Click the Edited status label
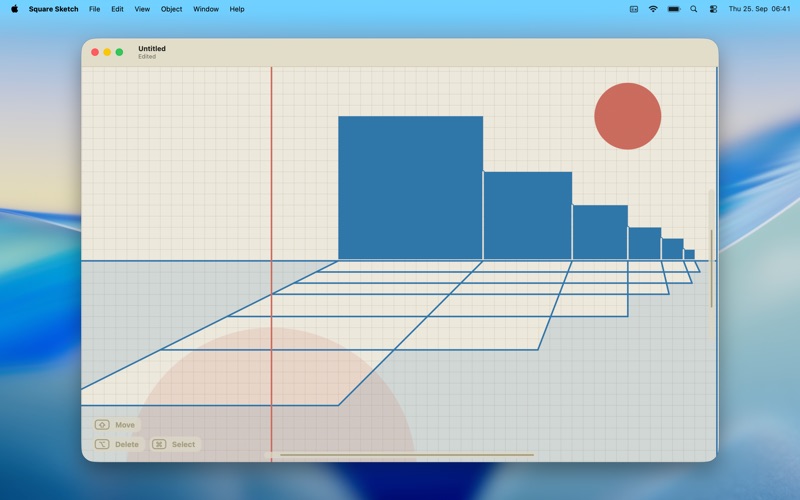This screenshot has width=800, height=500. (147, 57)
